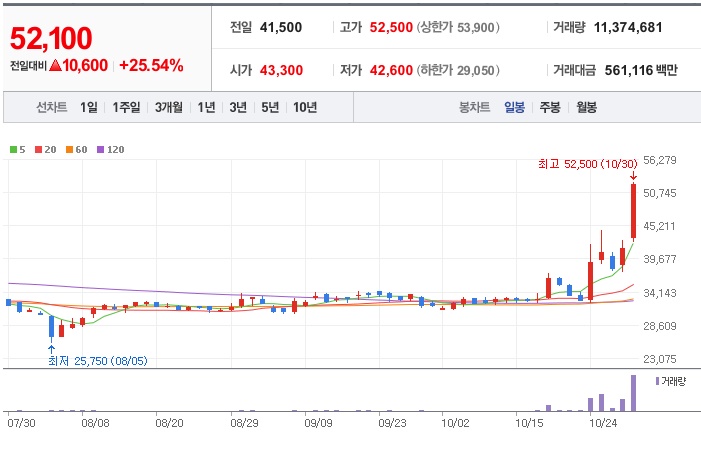Image resolution: width=701 pixels, height=449 pixels.
Task: Click the purple 120-day moving average swatch
Action: 101,150
